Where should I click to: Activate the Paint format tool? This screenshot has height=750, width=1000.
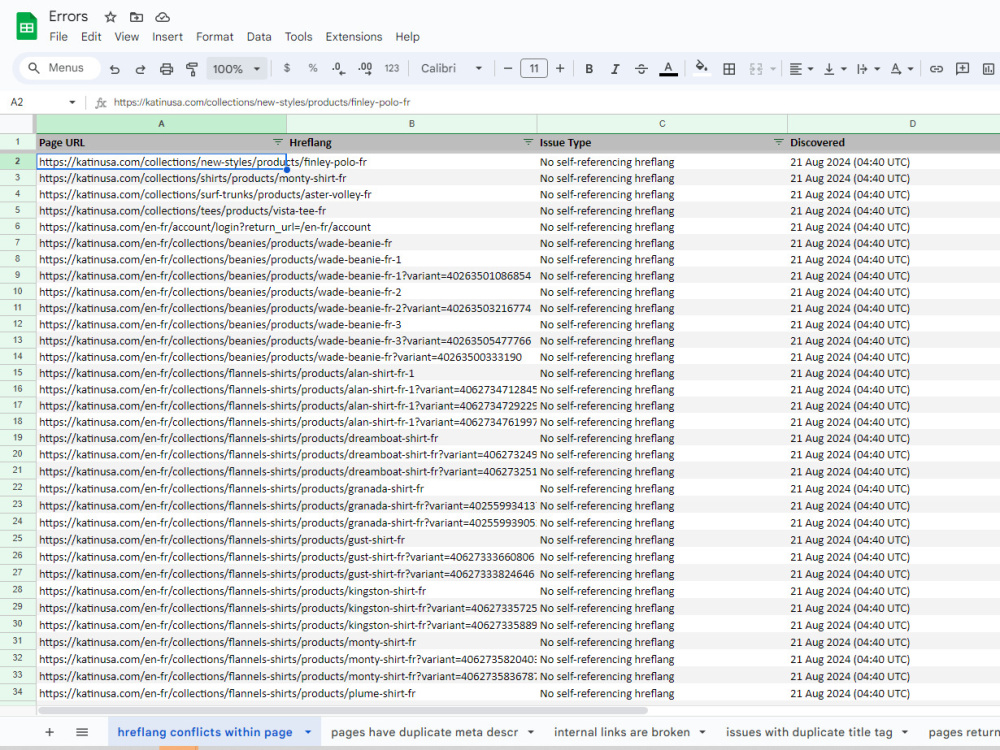tap(191, 69)
